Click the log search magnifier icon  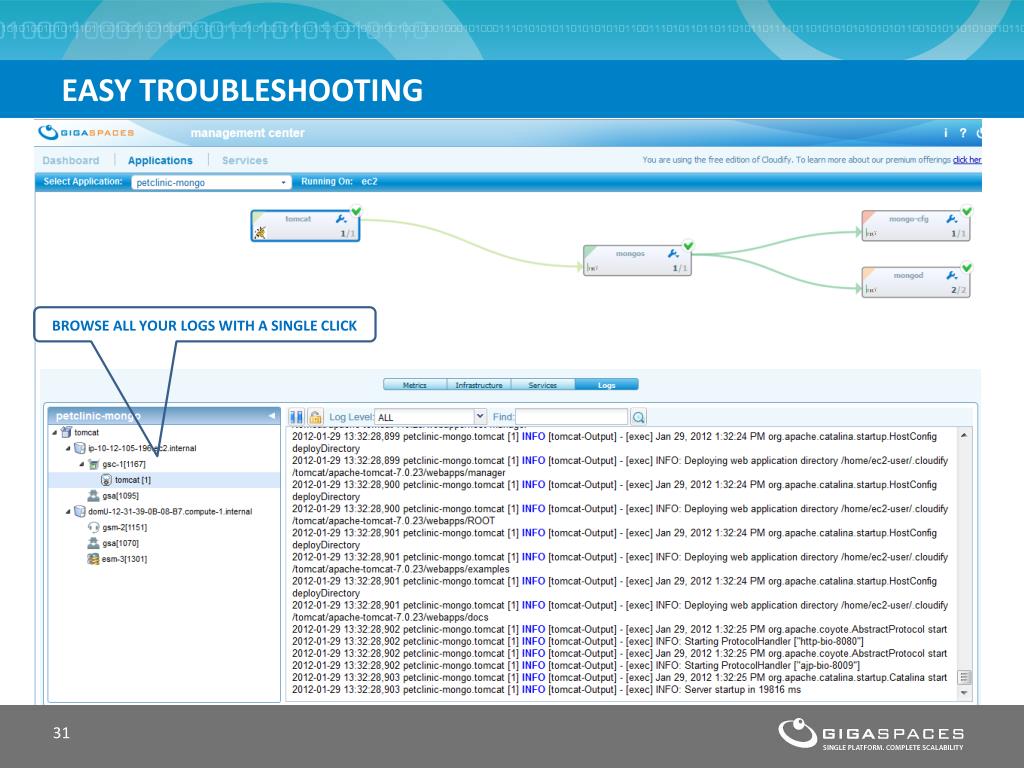tap(639, 417)
